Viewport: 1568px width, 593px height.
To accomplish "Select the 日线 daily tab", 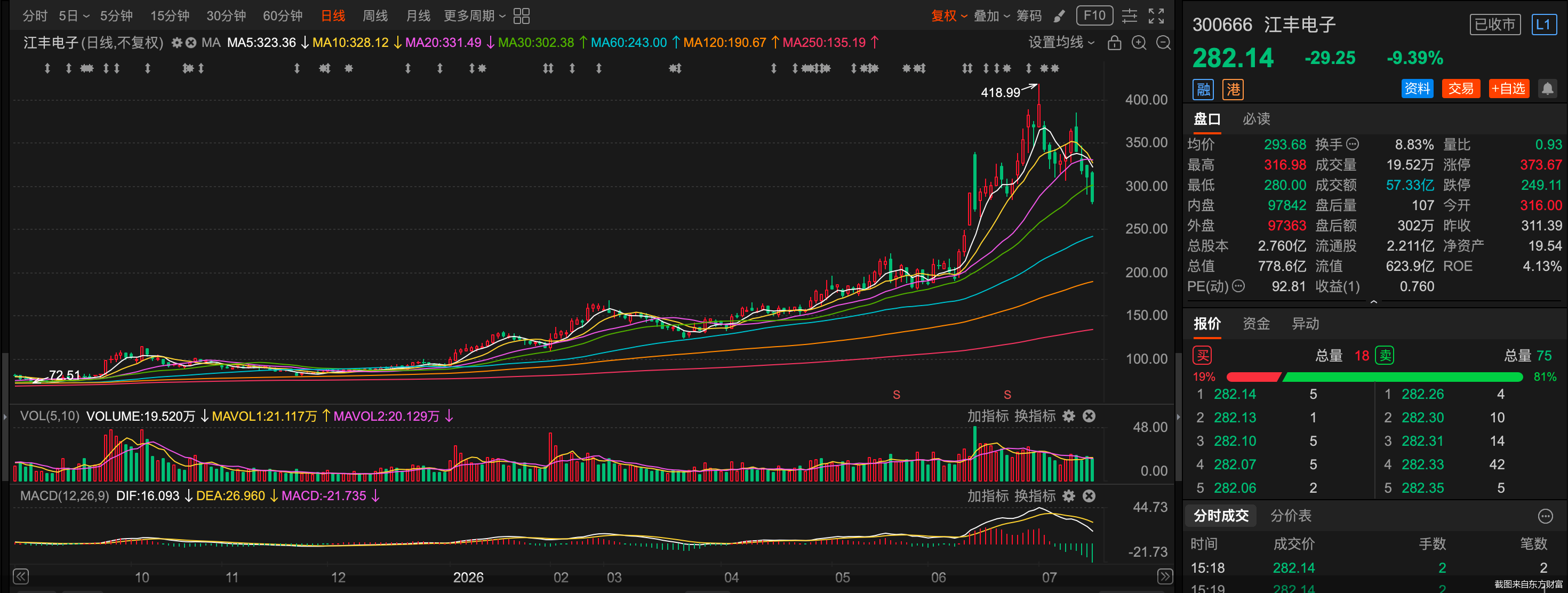I will (333, 16).
